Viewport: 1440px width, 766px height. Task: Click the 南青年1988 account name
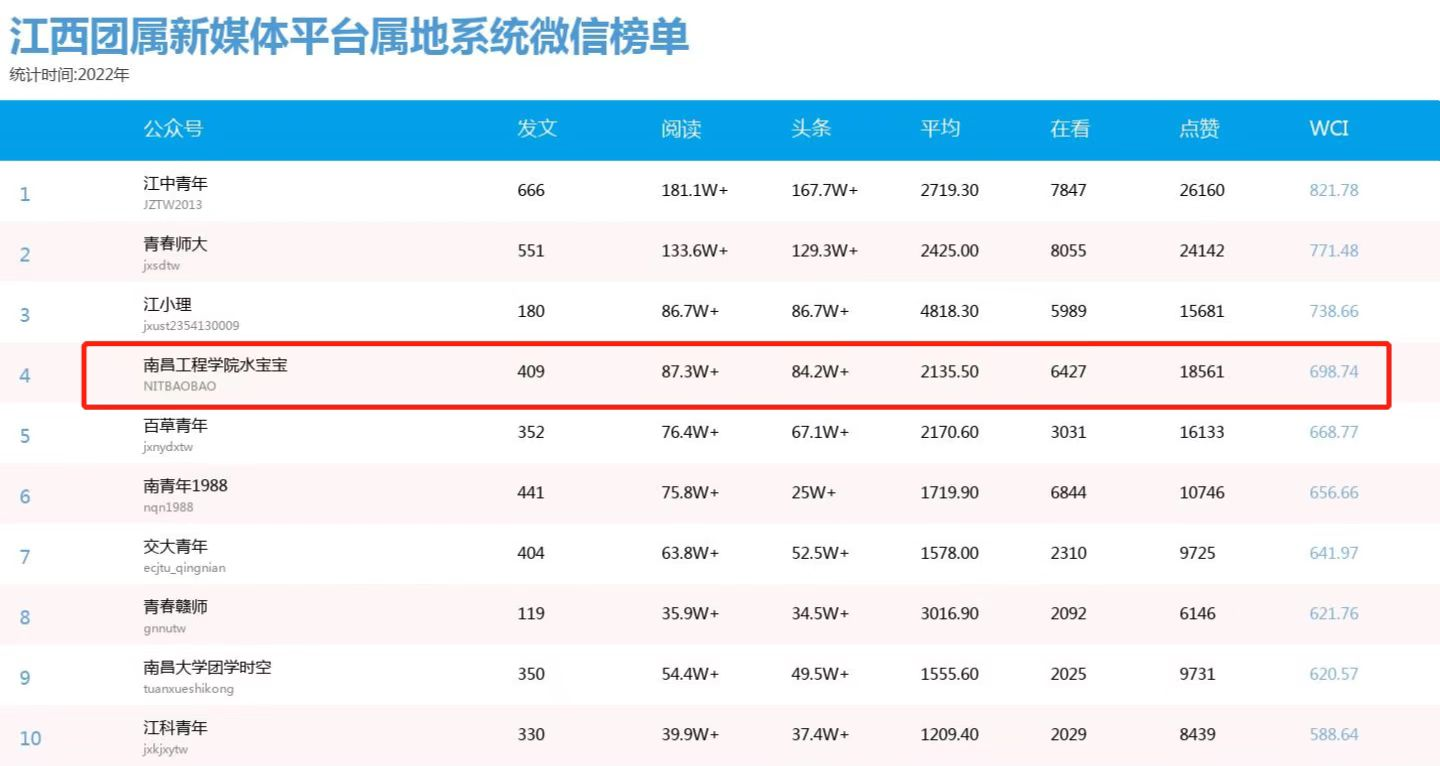(185, 486)
